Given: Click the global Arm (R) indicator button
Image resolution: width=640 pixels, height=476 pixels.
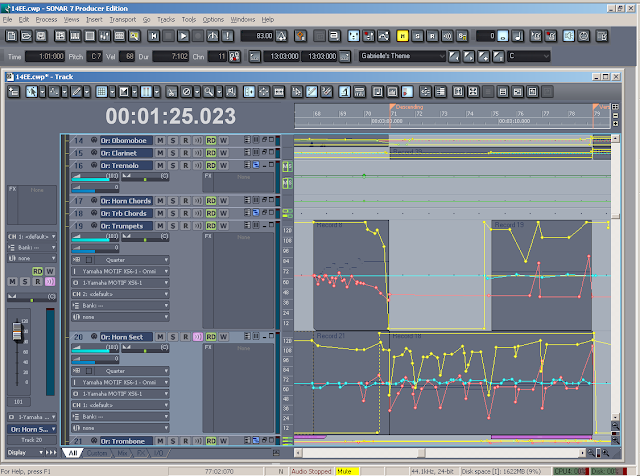Looking at the screenshot, I should (x=432, y=36).
